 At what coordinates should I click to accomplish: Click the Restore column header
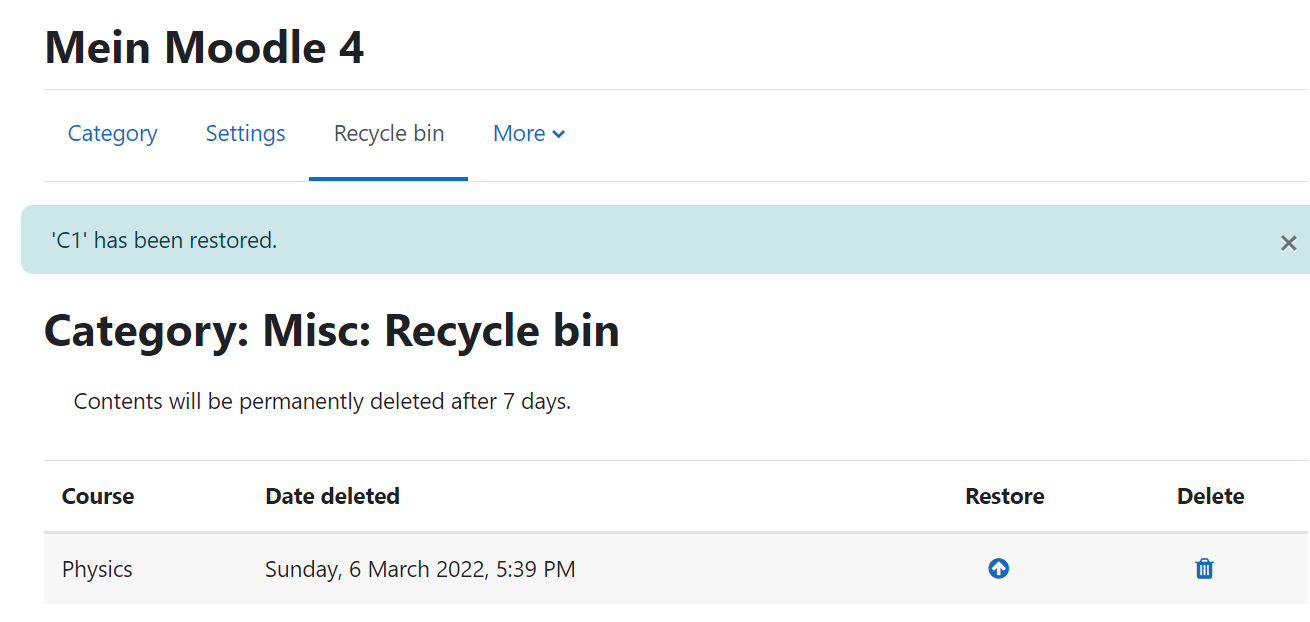(1004, 496)
